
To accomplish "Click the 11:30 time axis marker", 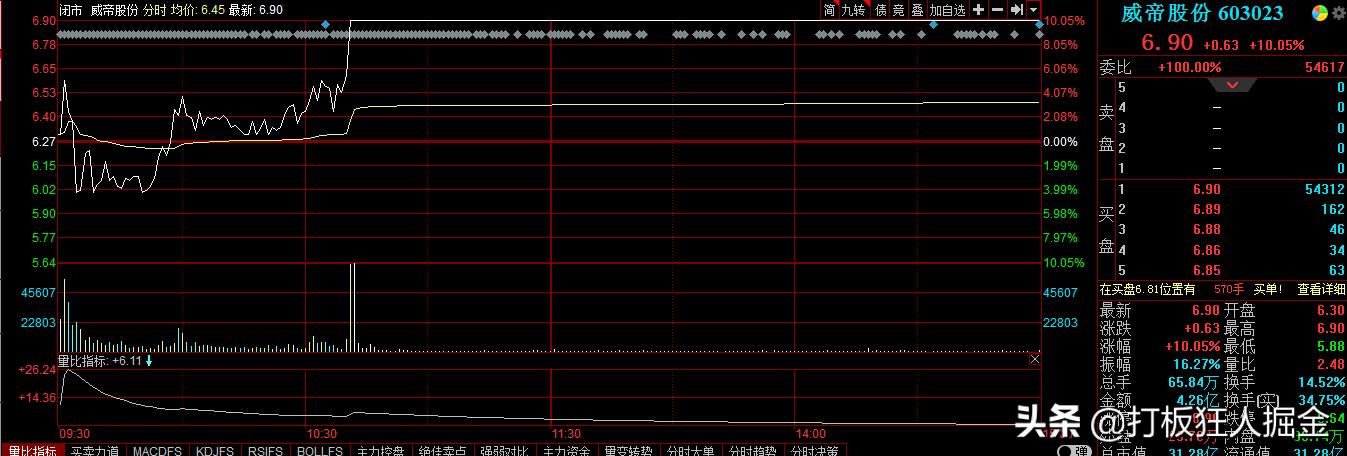I will tap(566, 434).
